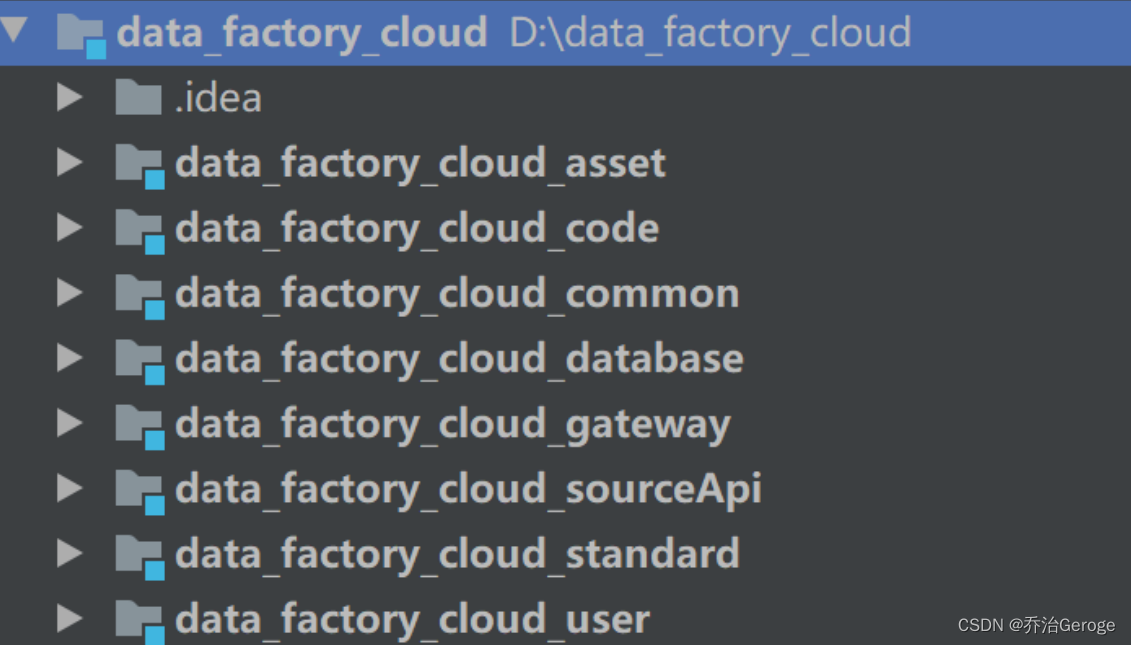1131x645 pixels.
Task: Click the data_factory_cloud_gateway module folder icon
Action: [141, 423]
